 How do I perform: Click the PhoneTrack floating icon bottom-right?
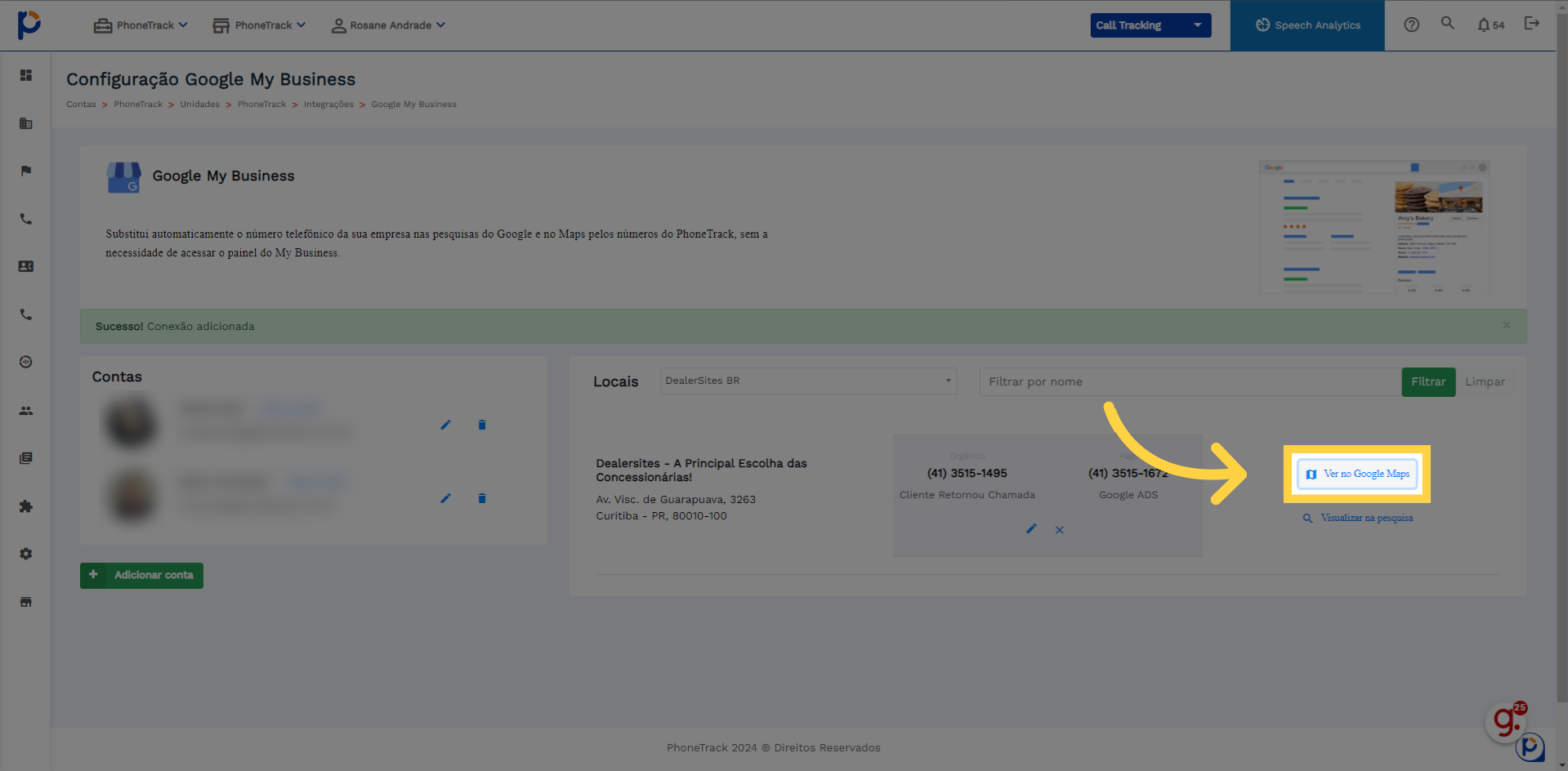1530,746
